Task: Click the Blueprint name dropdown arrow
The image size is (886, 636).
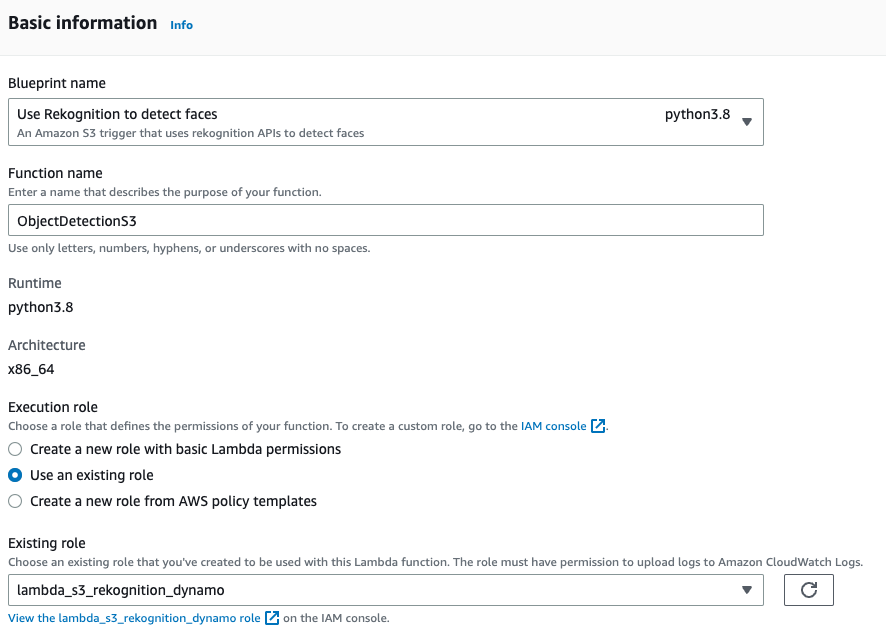Action: tap(748, 123)
